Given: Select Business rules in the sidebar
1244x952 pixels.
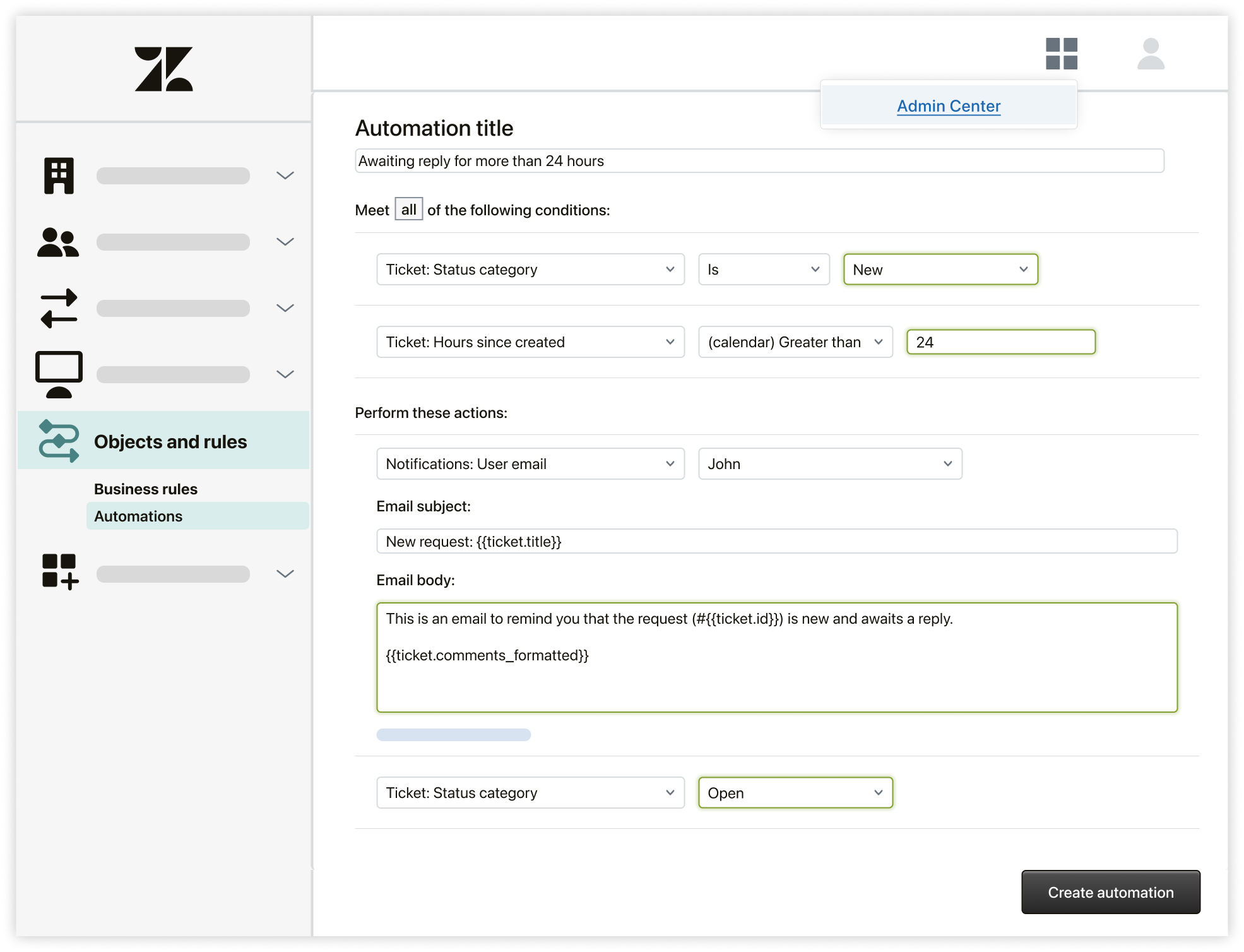Looking at the screenshot, I should pos(146,489).
